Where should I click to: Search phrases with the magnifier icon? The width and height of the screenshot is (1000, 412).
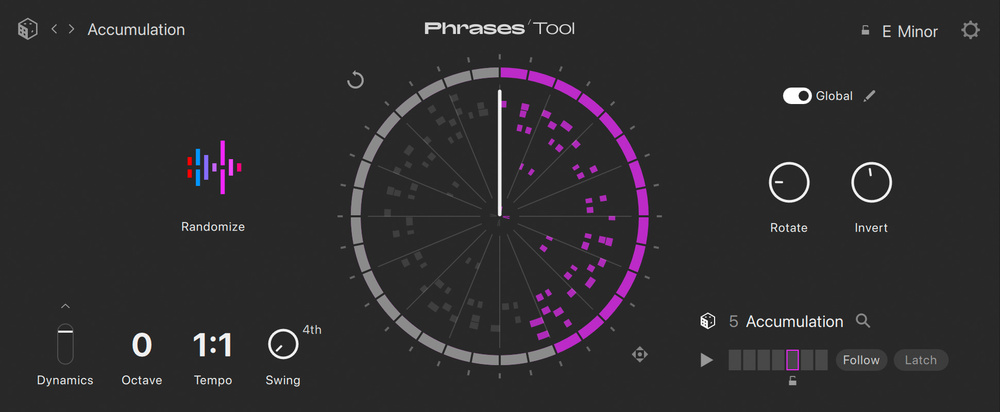[x=863, y=321]
